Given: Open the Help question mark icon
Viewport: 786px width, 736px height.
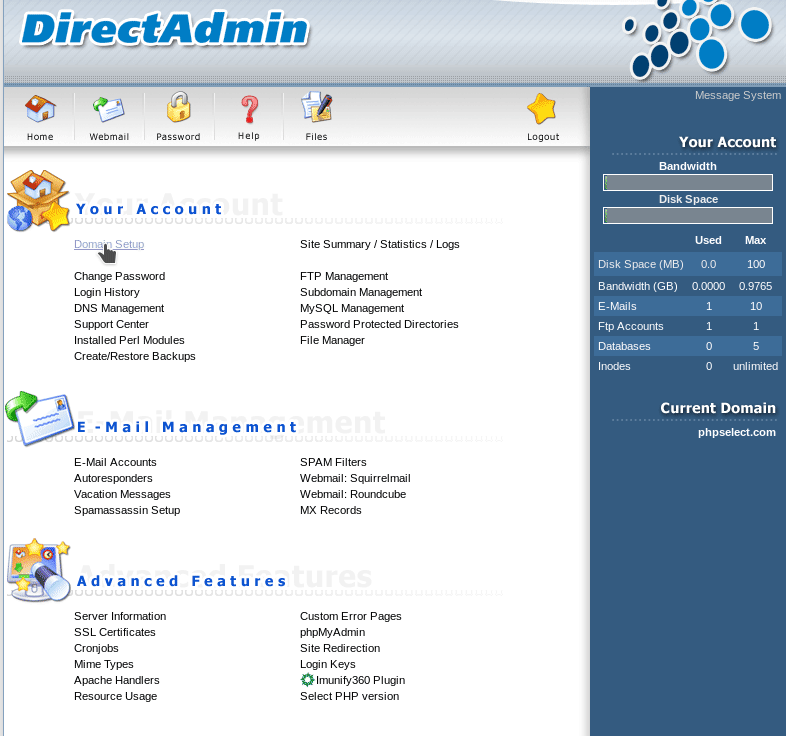Looking at the screenshot, I should click(249, 109).
